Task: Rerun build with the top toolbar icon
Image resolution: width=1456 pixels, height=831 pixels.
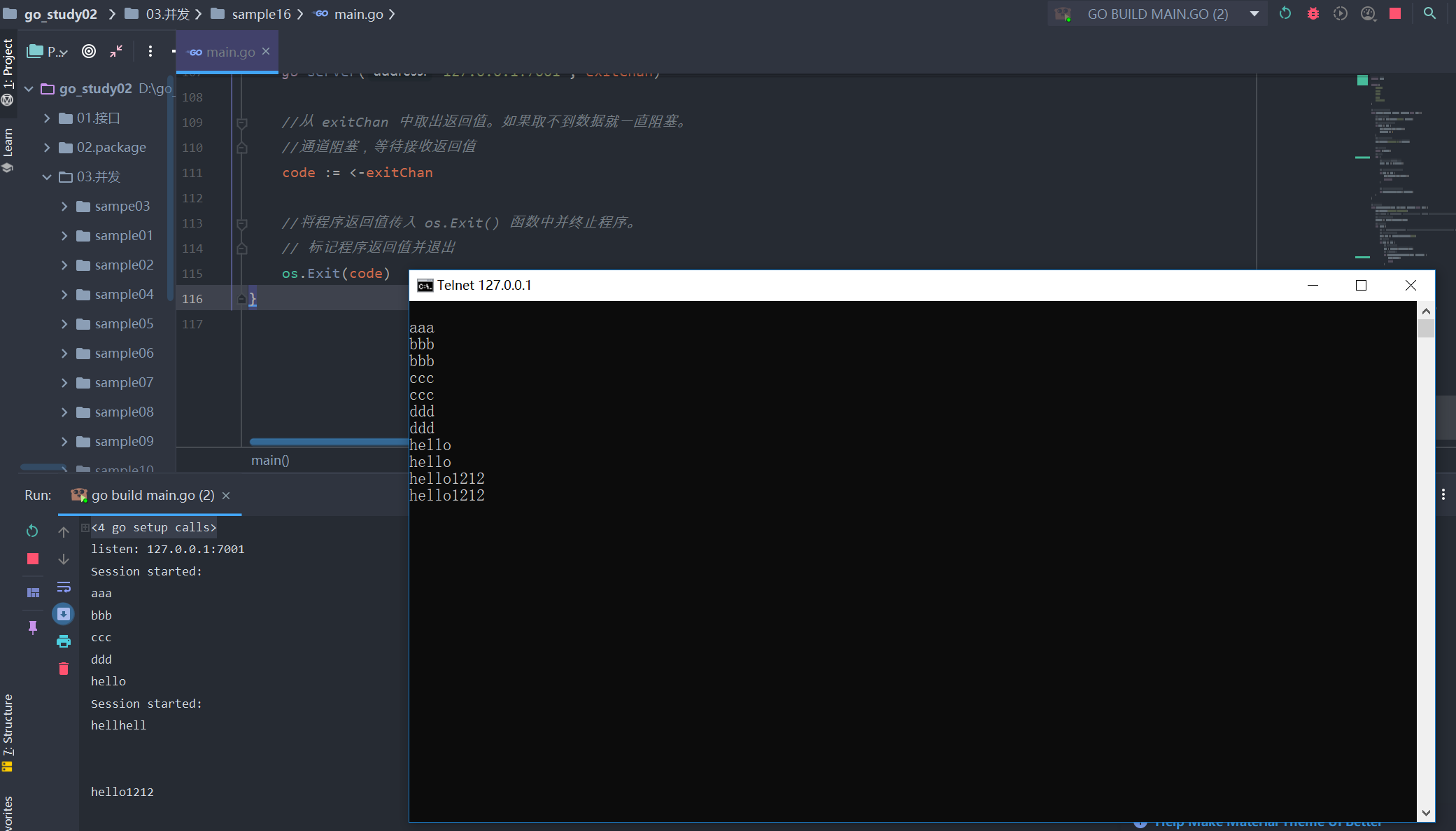Action: coord(1285,13)
